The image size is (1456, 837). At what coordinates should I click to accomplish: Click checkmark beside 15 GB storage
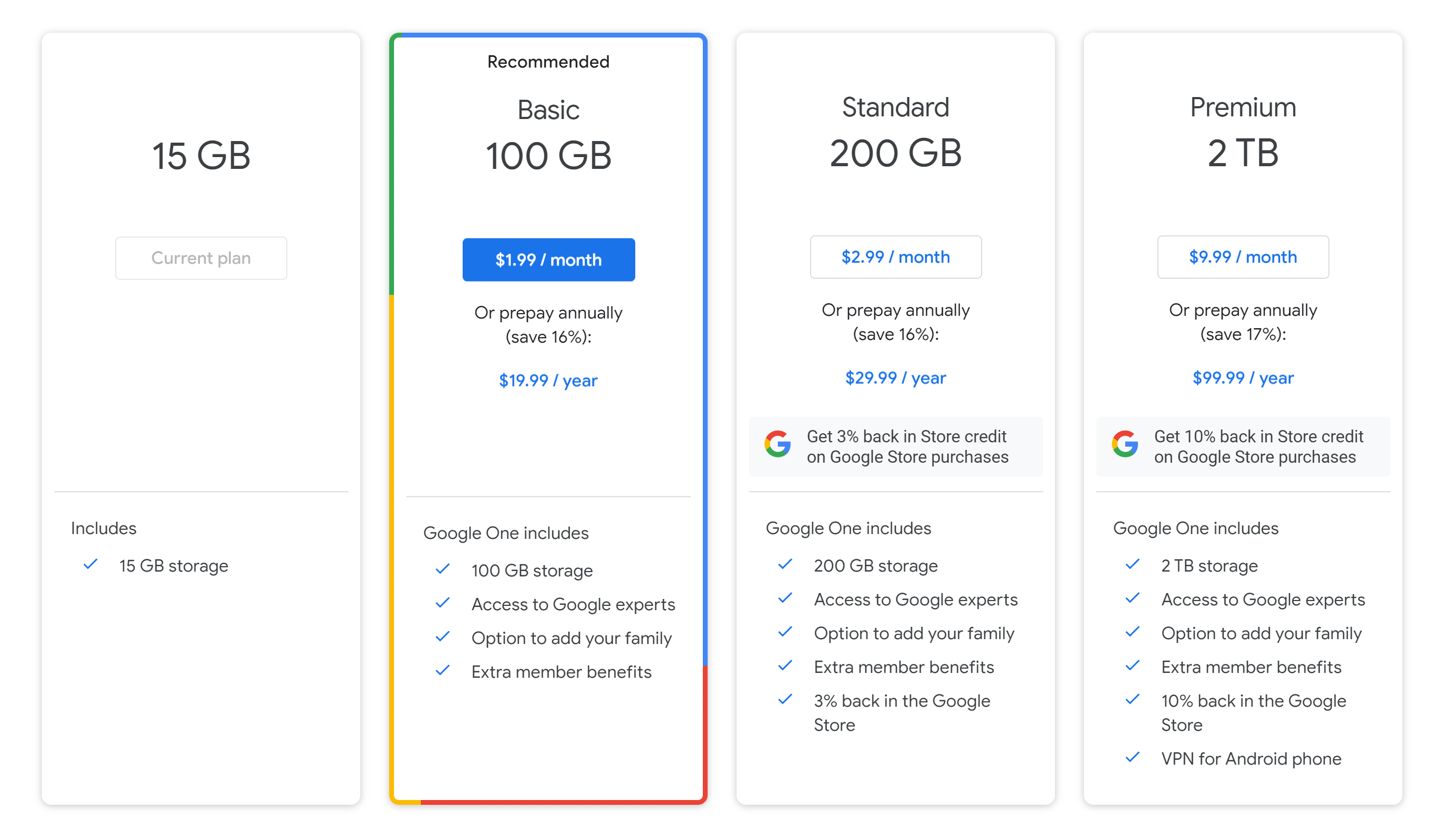(x=90, y=565)
